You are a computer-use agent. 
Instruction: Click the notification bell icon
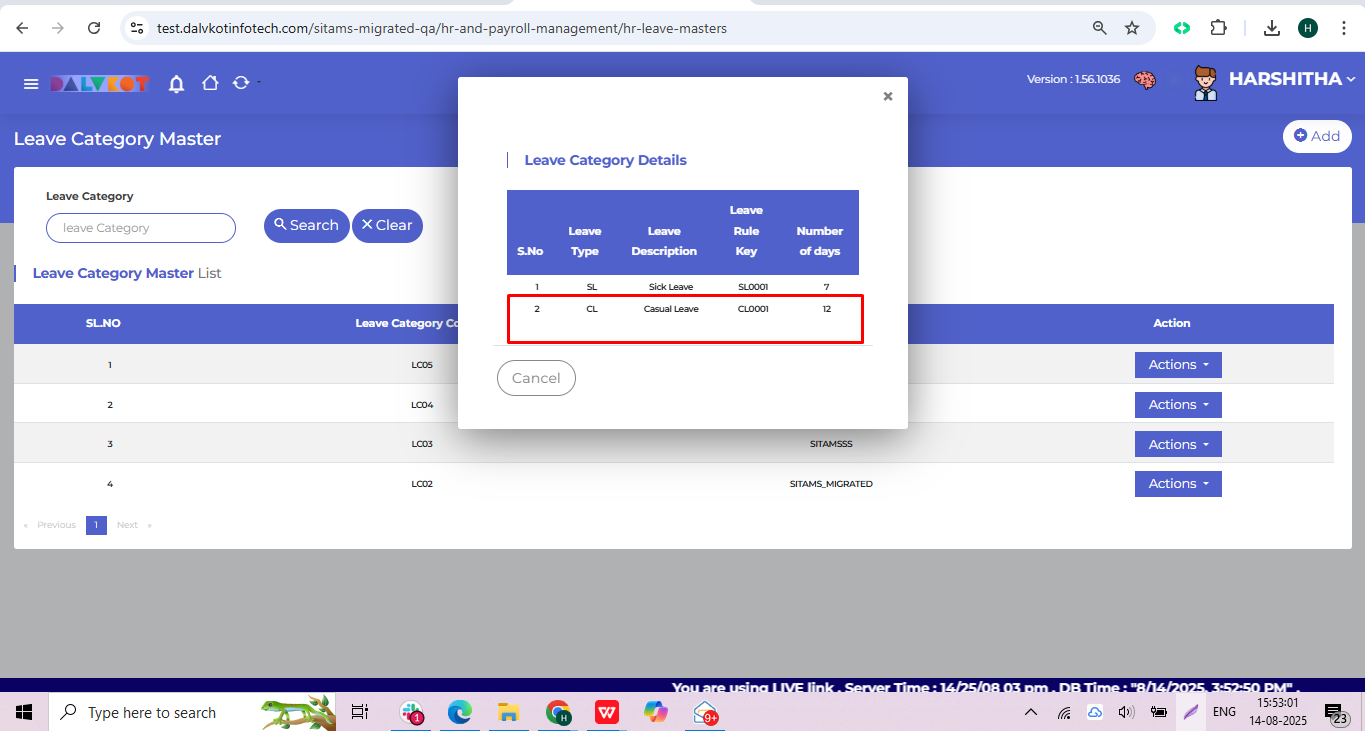176,84
